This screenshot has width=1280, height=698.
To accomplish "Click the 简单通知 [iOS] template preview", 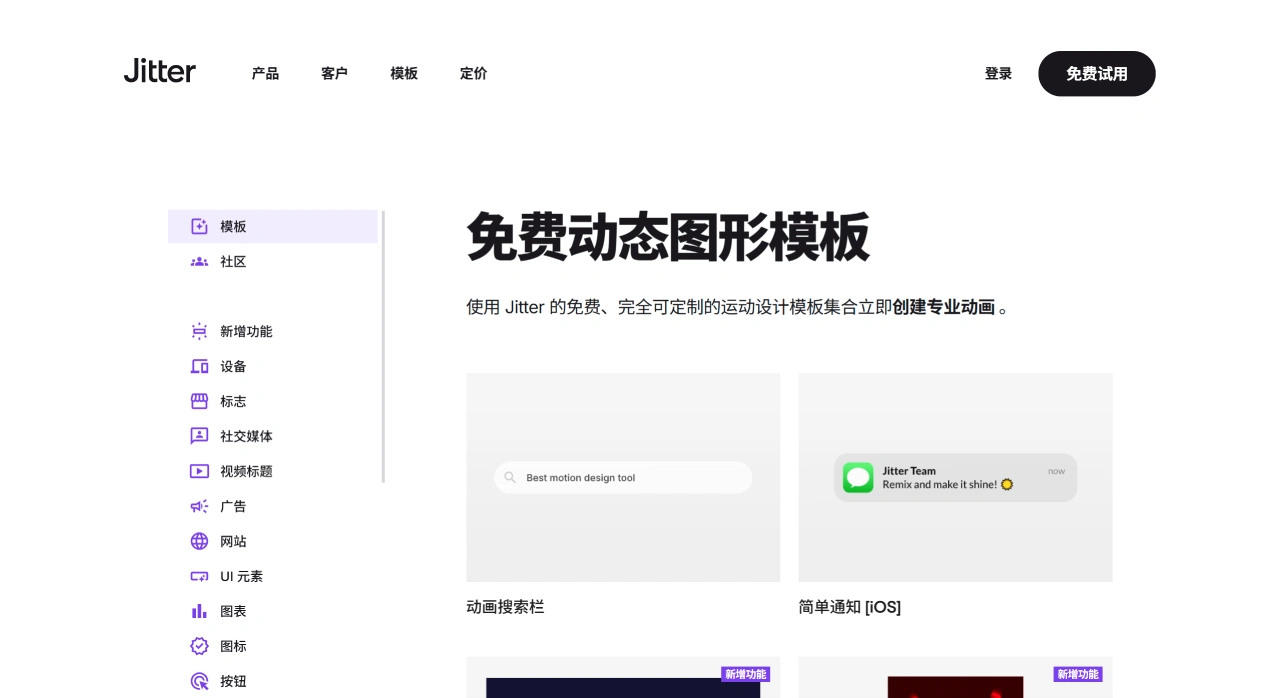I will click(955, 477).
